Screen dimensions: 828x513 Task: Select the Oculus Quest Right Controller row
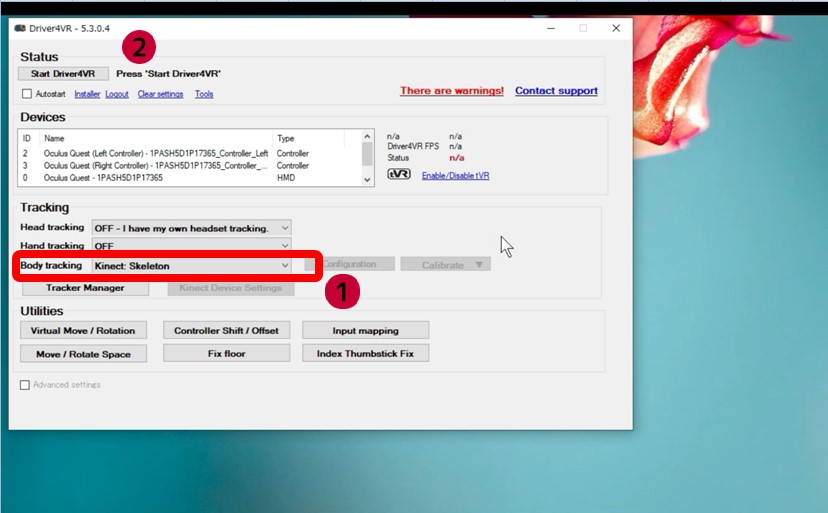click(190, 165)
